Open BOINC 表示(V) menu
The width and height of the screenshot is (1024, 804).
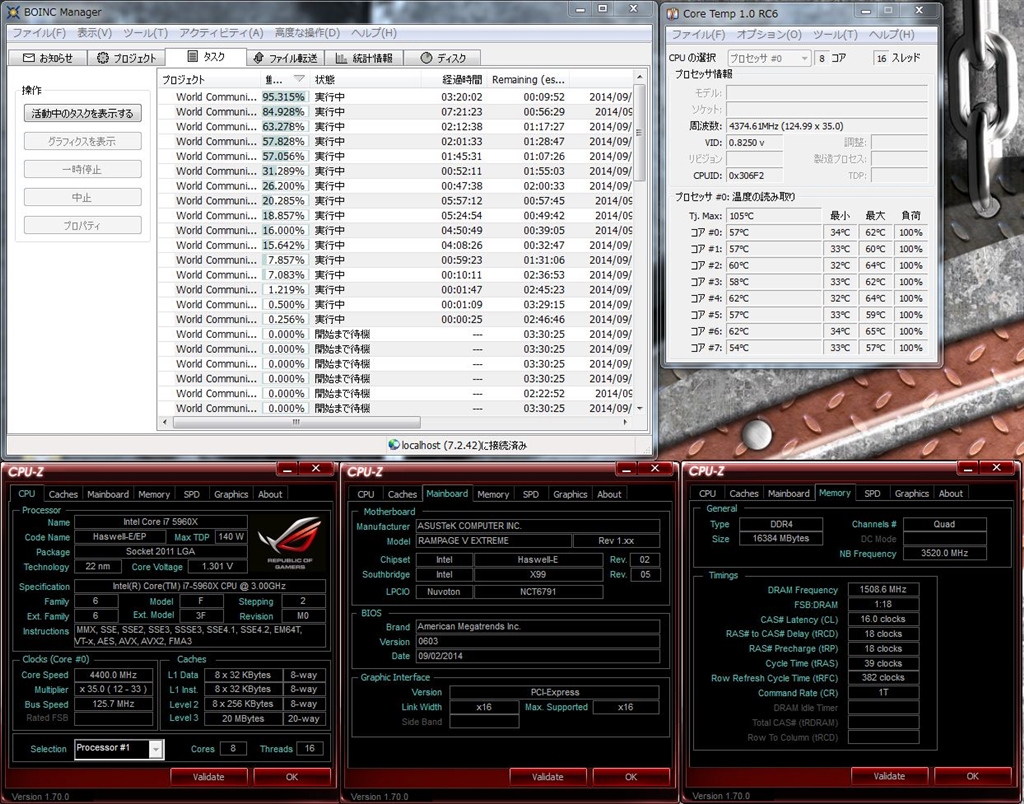95,33
